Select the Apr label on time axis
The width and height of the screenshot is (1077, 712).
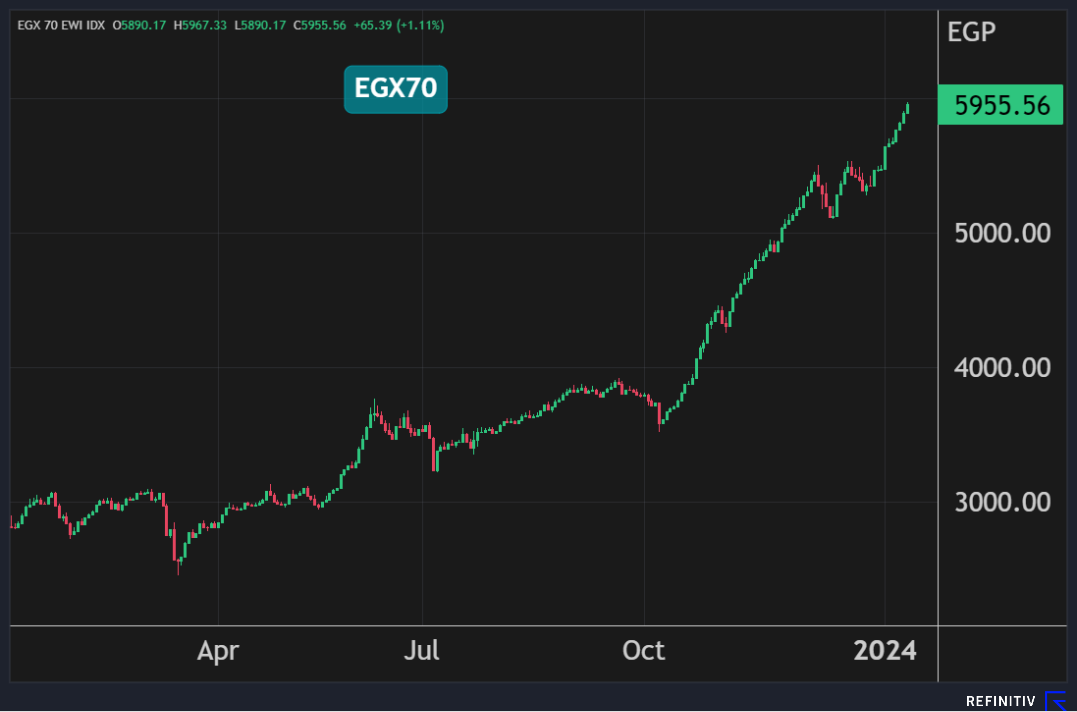[x=218, y=651]
